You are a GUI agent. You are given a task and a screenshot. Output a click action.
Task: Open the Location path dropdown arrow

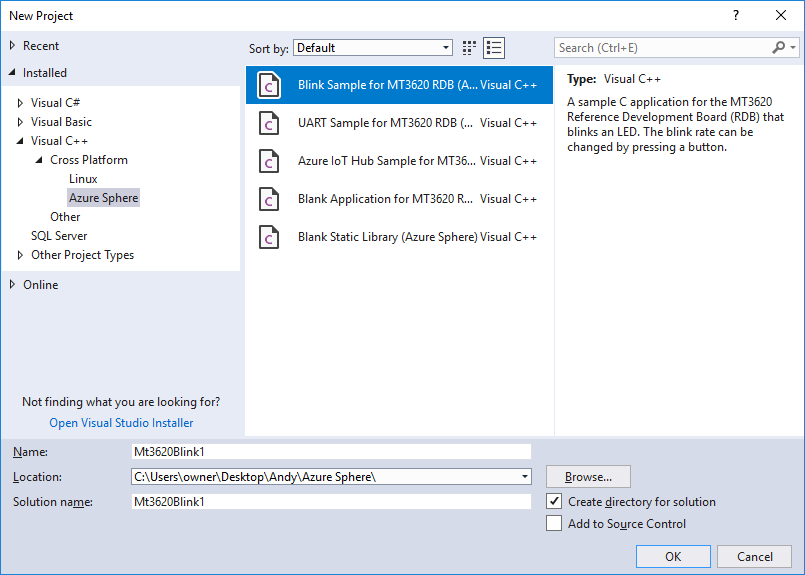524,476
